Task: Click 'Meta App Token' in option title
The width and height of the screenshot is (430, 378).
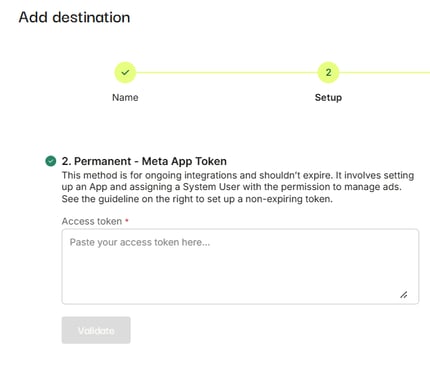Action: coord(184,161)
